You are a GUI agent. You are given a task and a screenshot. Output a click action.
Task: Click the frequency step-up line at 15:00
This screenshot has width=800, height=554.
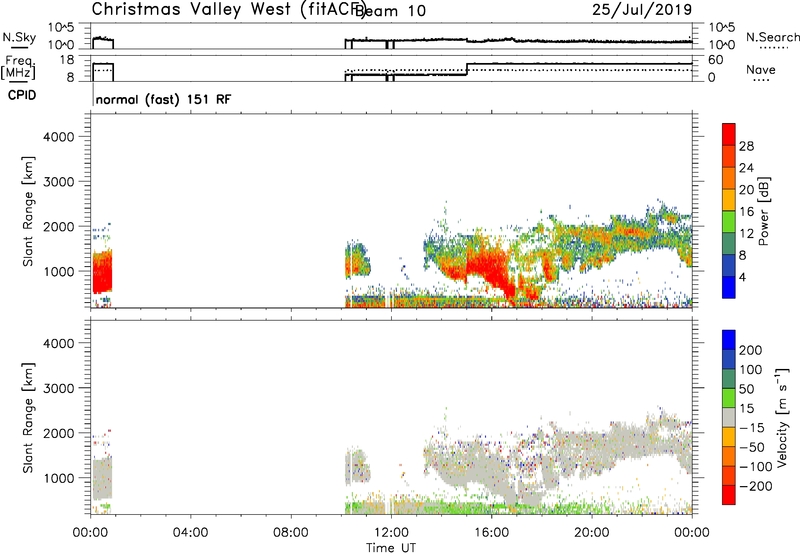[x=467, y=69]
